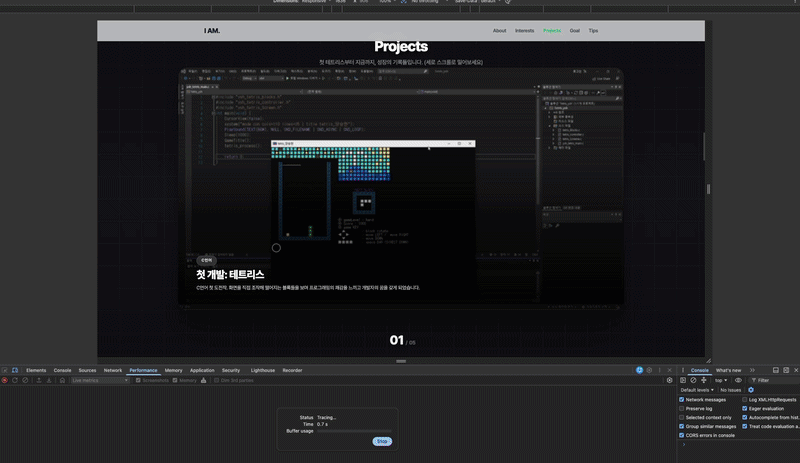Toggle Memory checkbox in Performance toolbar
The width and height of the screenshot is (800, 463).
[x=175, y=380]
